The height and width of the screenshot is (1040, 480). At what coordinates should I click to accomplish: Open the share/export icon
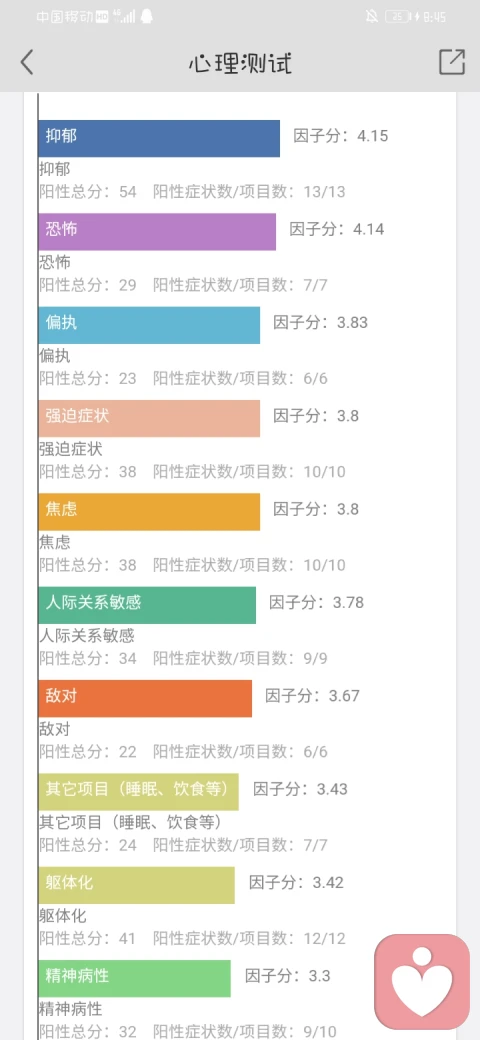[x=452, y=62]
